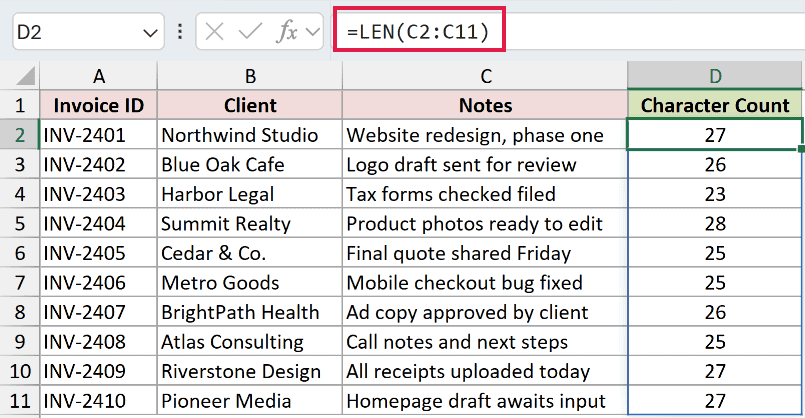805x418 pixels.
Task: Open the Name Box dropdown arrow
Action: 150,33
